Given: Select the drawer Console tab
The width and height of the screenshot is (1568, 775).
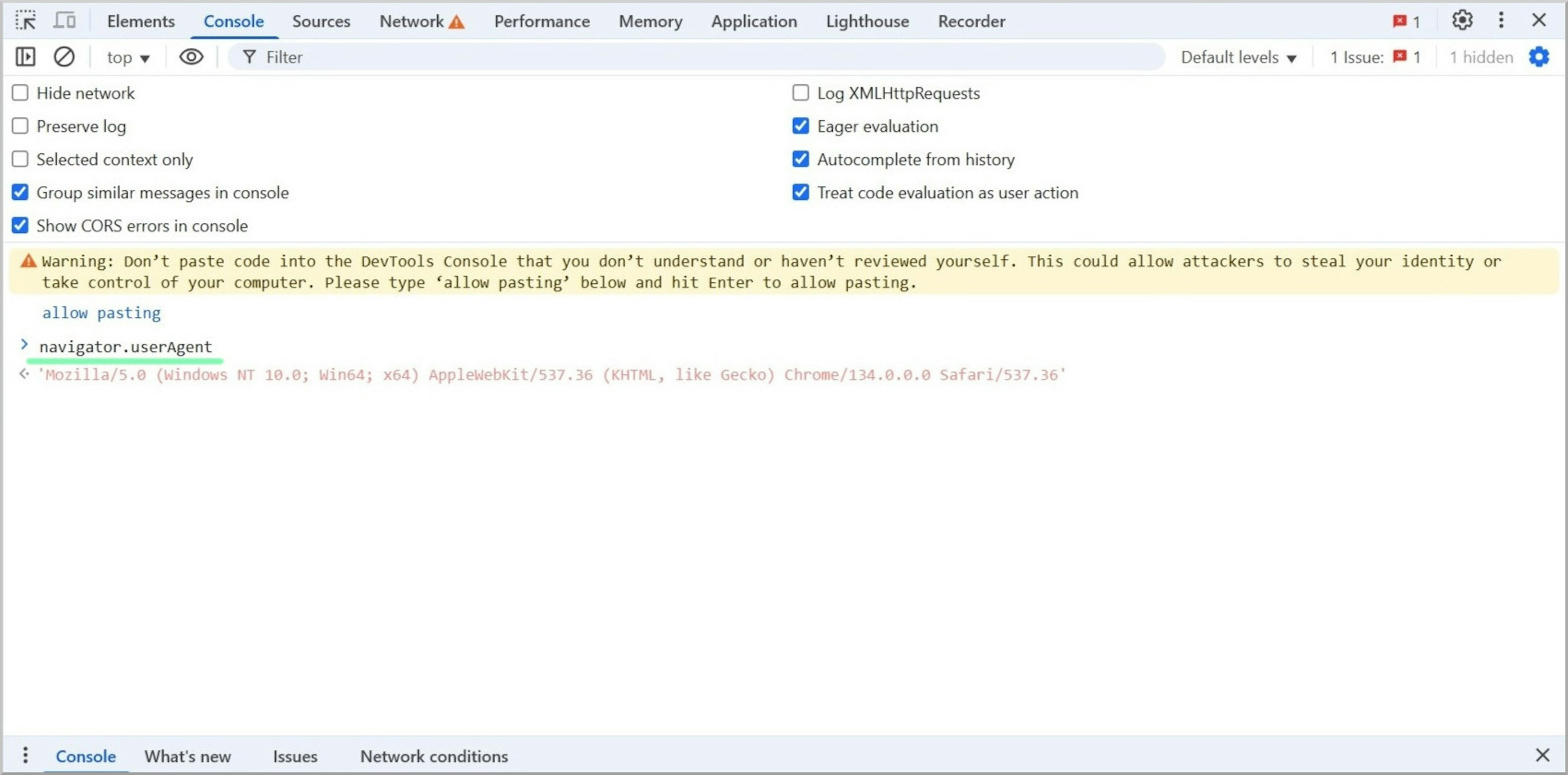Looking at the screenshot, I should tap(86, 756).
